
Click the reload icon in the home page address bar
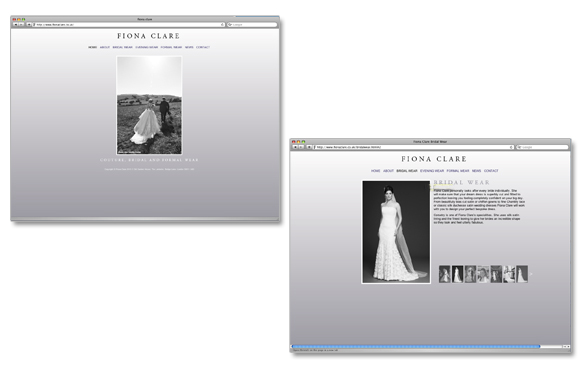click(222, 24)
